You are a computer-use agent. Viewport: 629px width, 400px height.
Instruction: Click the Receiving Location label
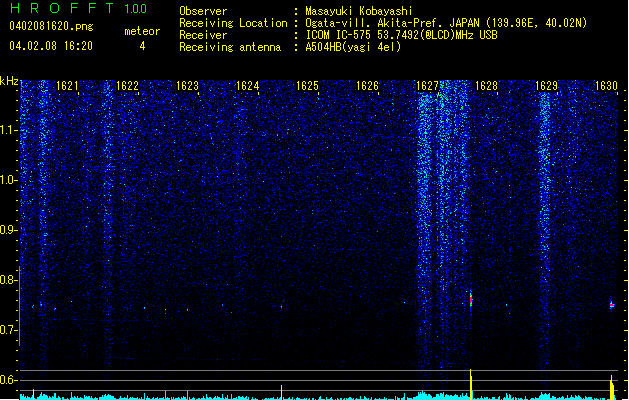[233, 23]
